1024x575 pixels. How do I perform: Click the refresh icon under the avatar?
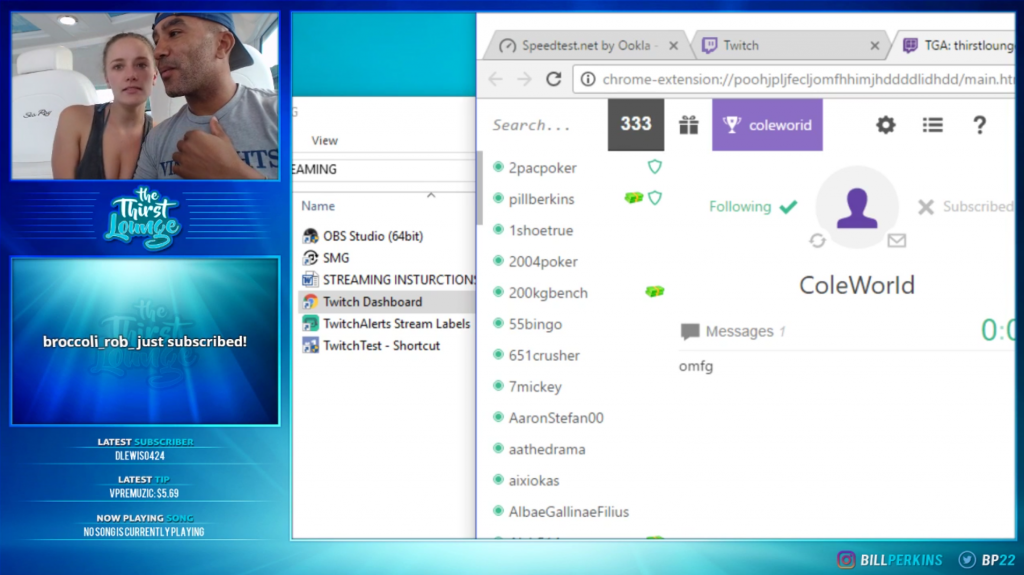[x=817, y=240]
